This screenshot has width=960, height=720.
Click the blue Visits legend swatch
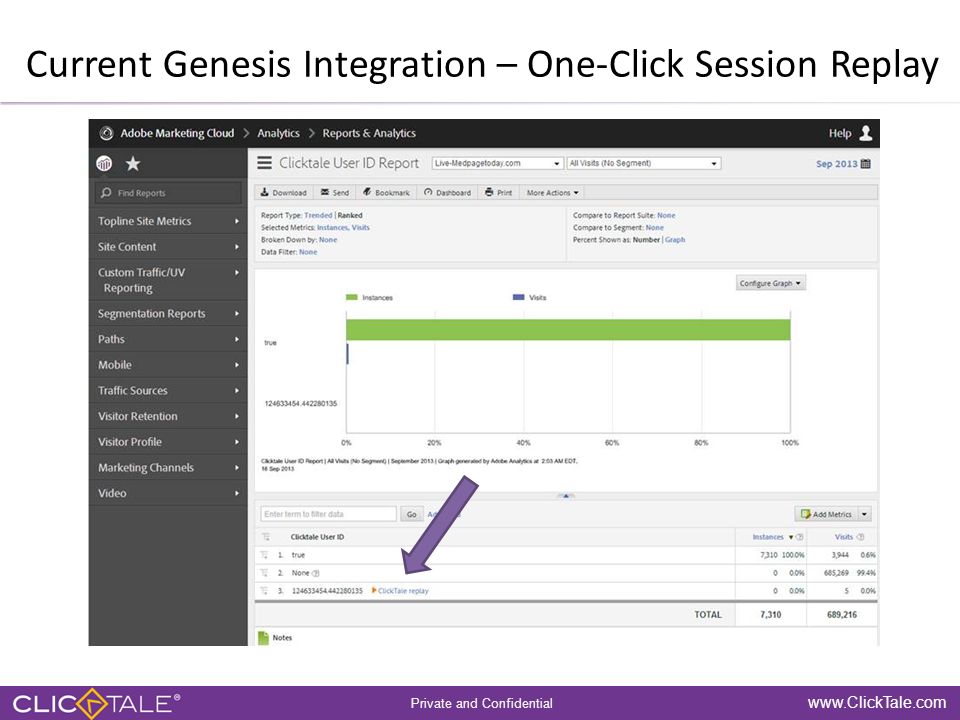coord(519,298)
